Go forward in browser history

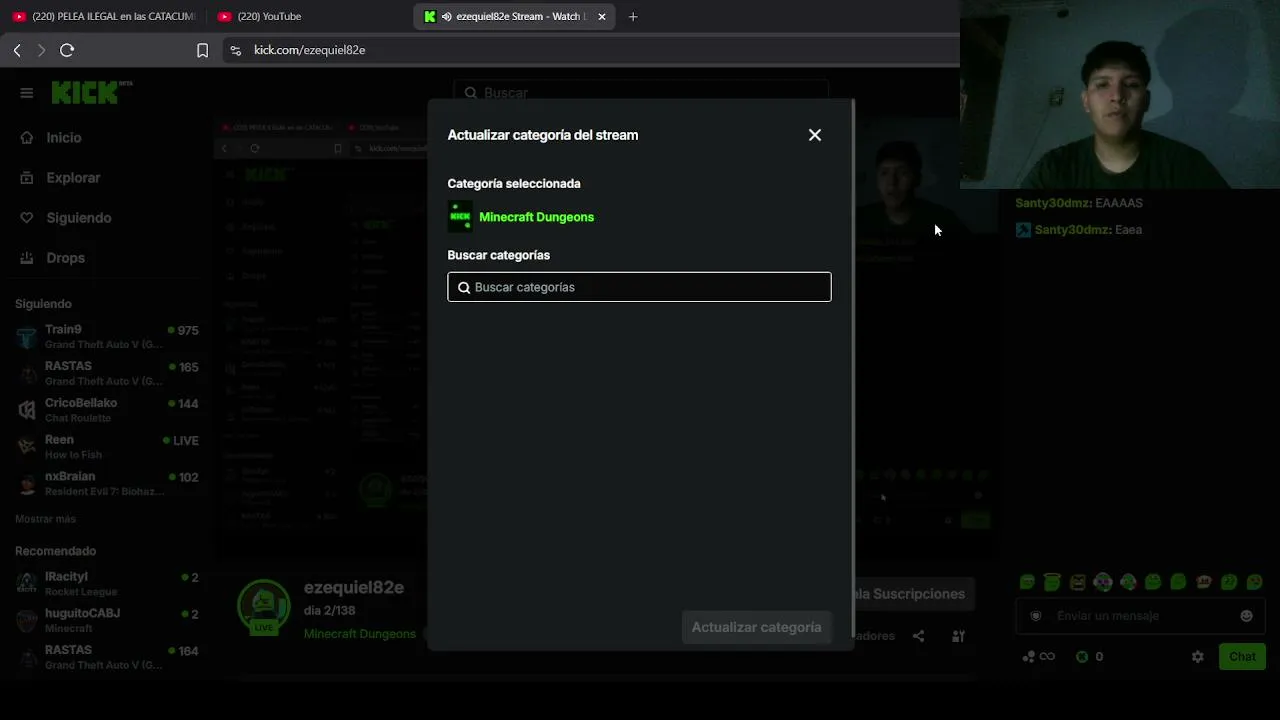tap(41, 50)
